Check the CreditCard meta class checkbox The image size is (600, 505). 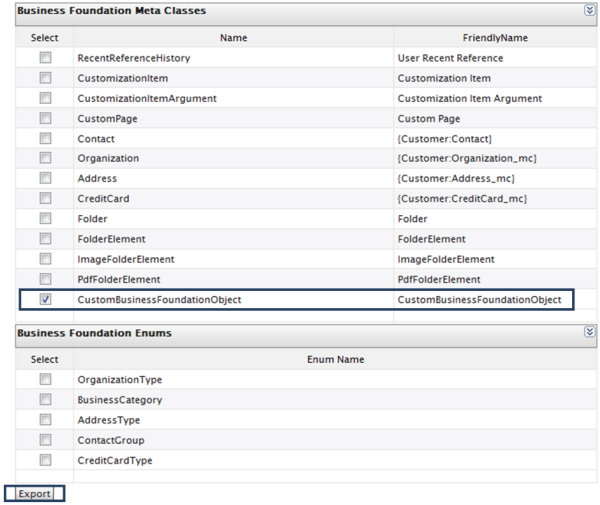pyautogui.click(x=45, y=198)
